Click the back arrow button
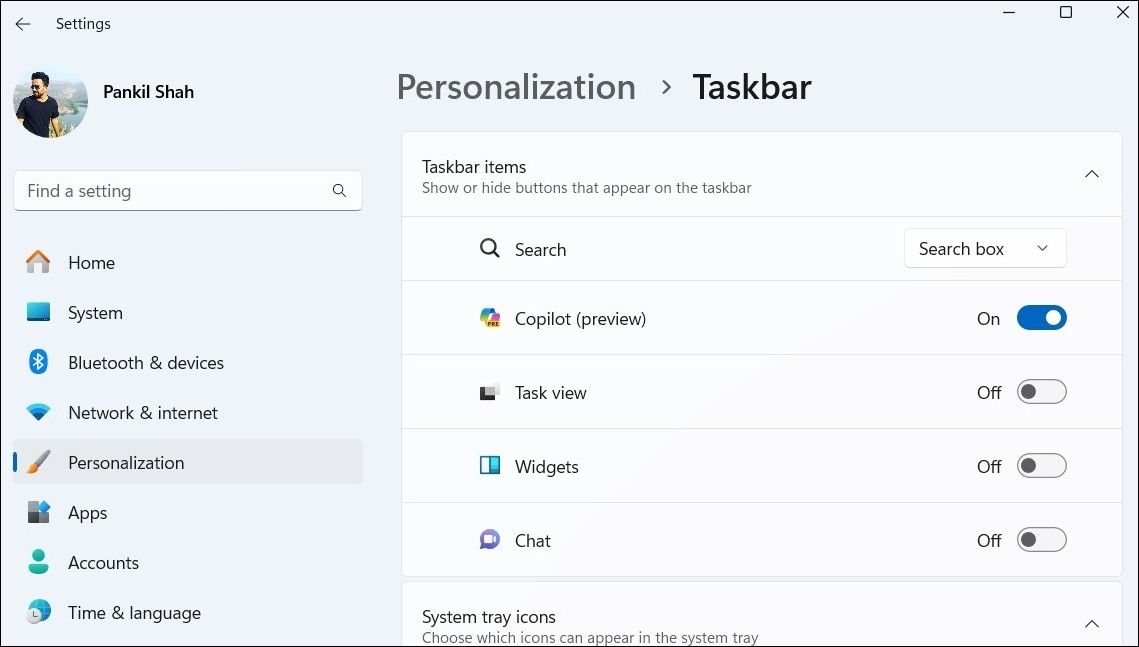 22,23
